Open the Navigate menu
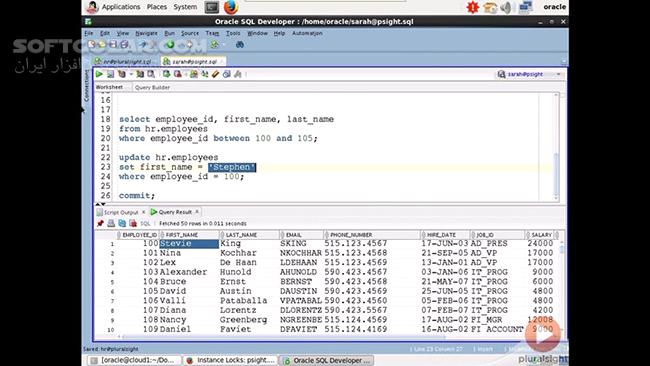This screenshot has width=650, height=366. [146, 33]
